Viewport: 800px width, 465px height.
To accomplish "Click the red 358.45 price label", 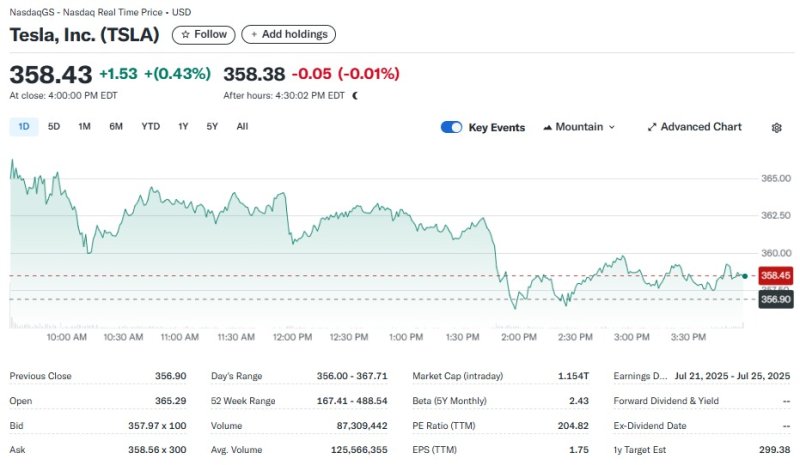I will click(x=776, y=275).
